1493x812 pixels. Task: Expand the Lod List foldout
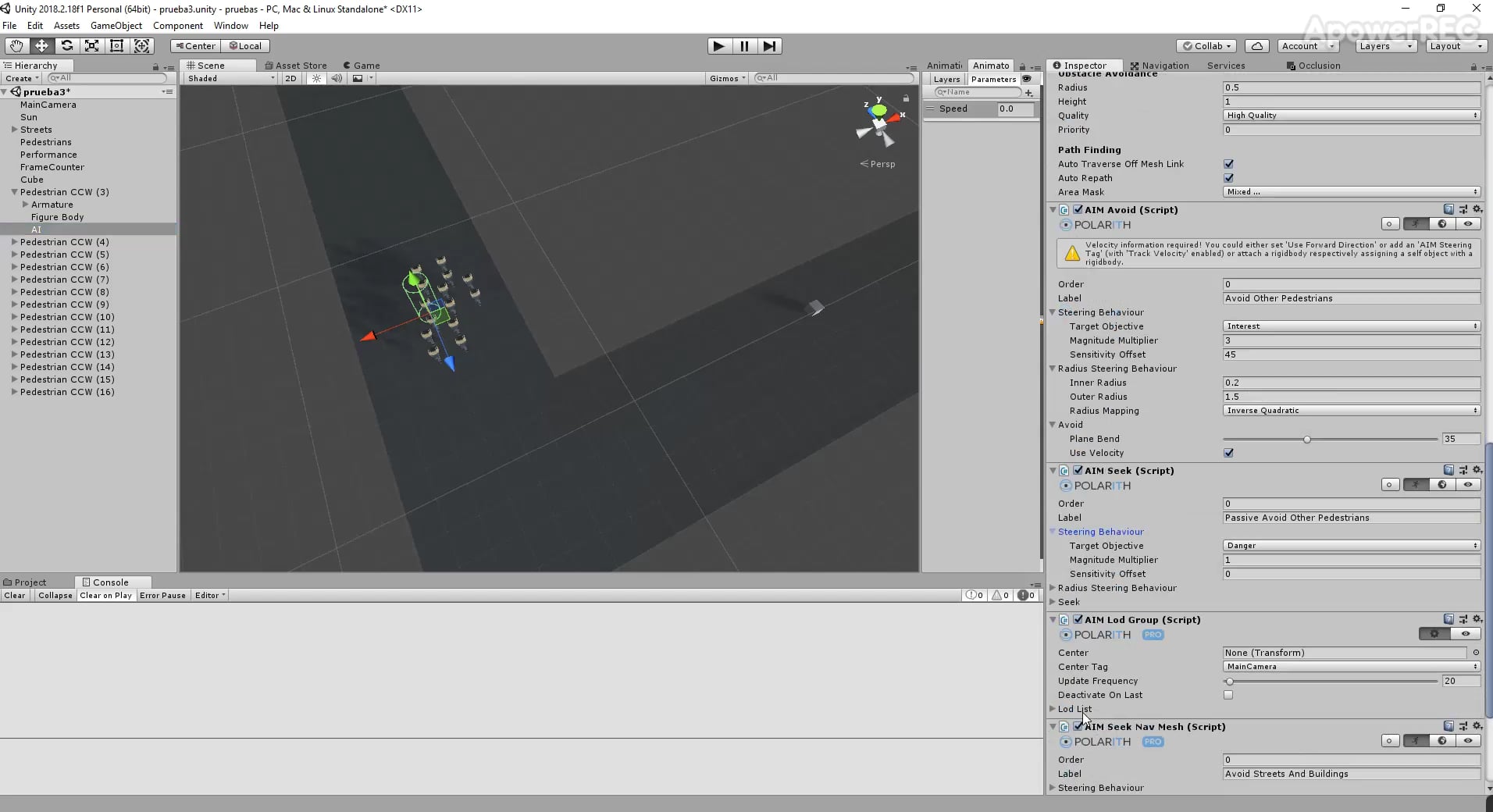point(1053,709)
